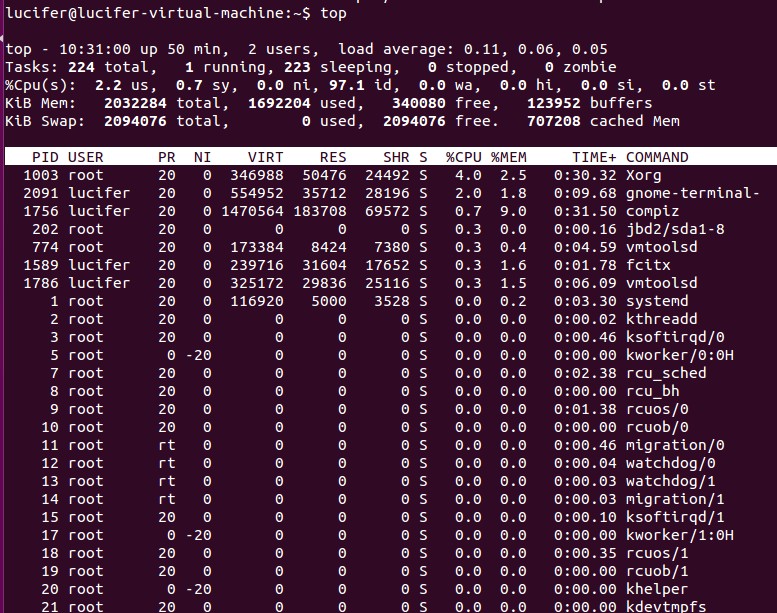Click Xorg TIME+ value 0:30.32
This screenshot has height=613, width=777.
point(585,175)
